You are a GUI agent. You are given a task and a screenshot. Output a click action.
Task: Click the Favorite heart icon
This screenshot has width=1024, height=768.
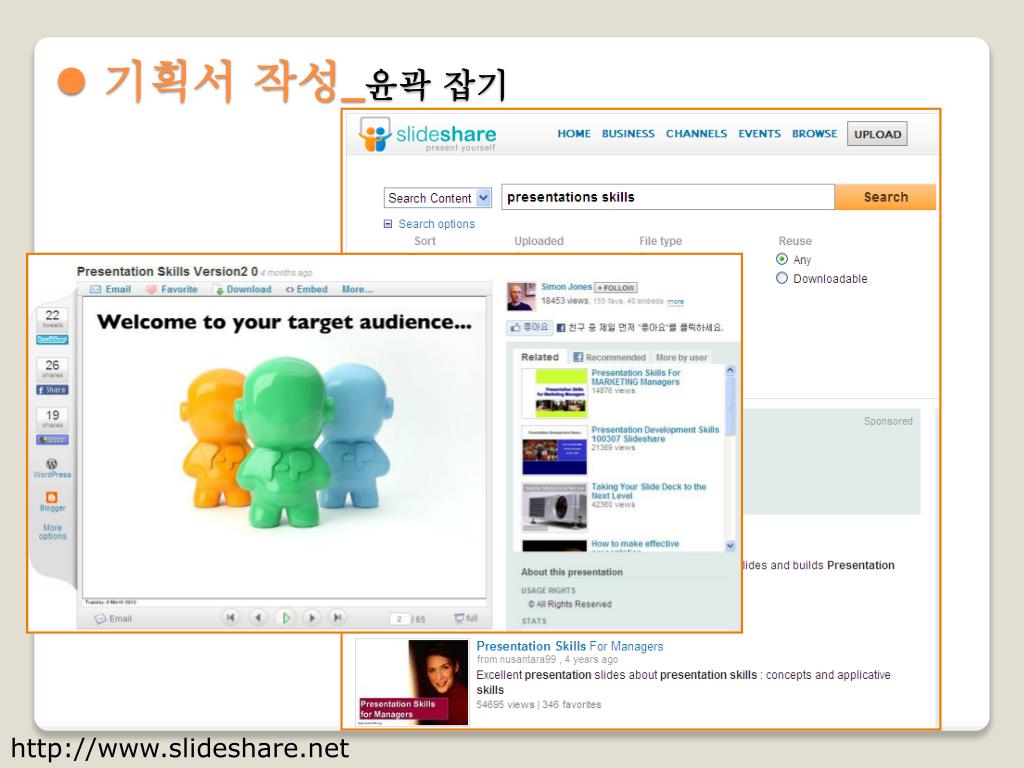click(x=152, y=289)
